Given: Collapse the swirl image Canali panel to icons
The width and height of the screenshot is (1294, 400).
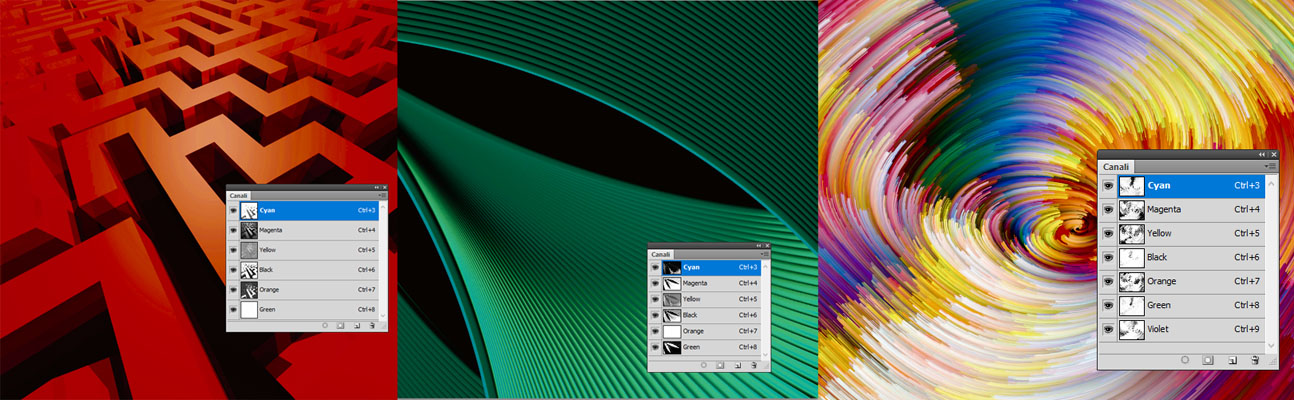Looking at the screenshot, I should click(x=1262, y=155).
